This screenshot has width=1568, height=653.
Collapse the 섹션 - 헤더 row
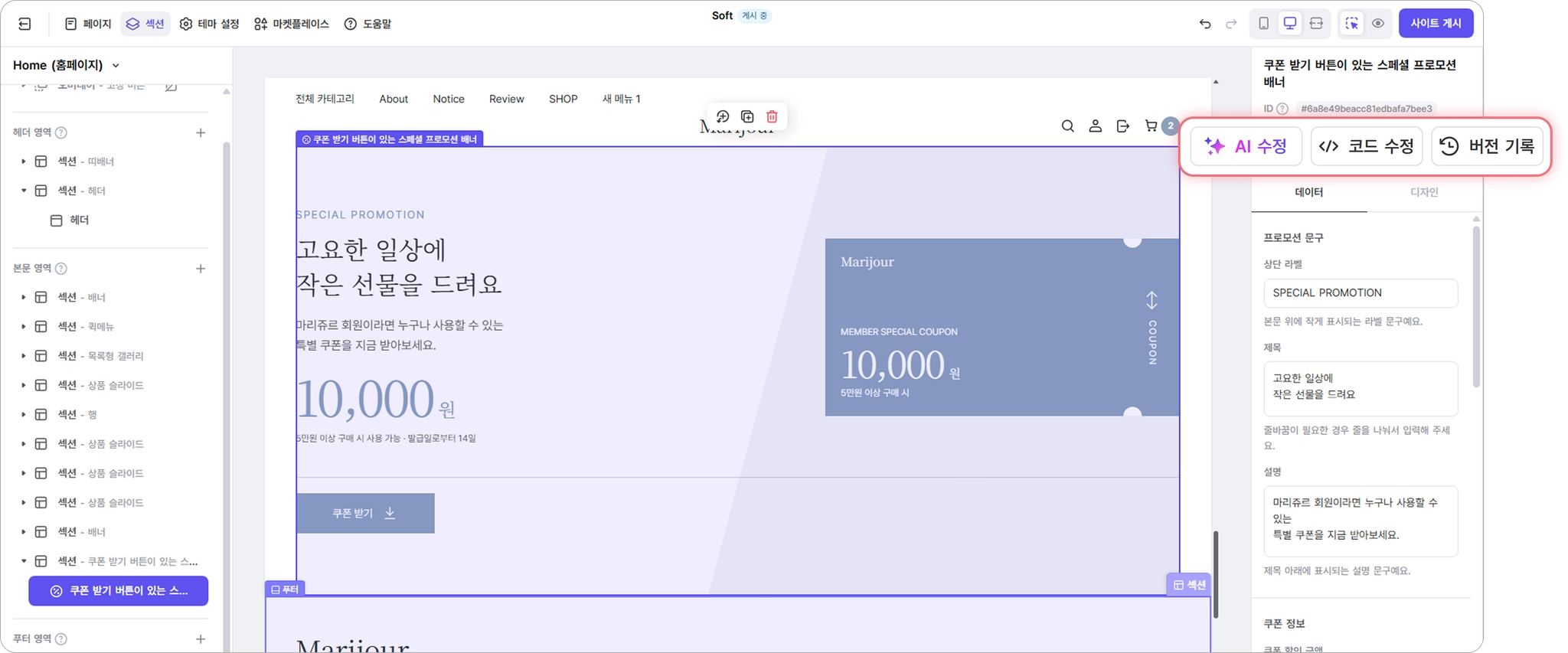point(23,191)
